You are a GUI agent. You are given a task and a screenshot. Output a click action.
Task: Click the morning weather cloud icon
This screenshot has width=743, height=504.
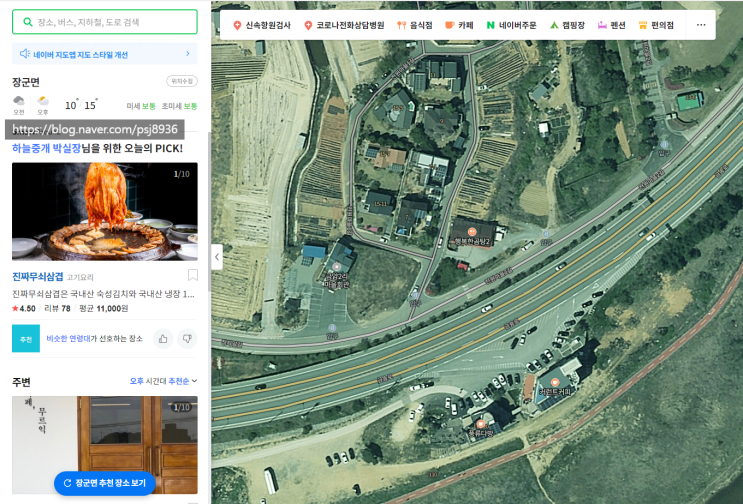[x=18, y=100]
